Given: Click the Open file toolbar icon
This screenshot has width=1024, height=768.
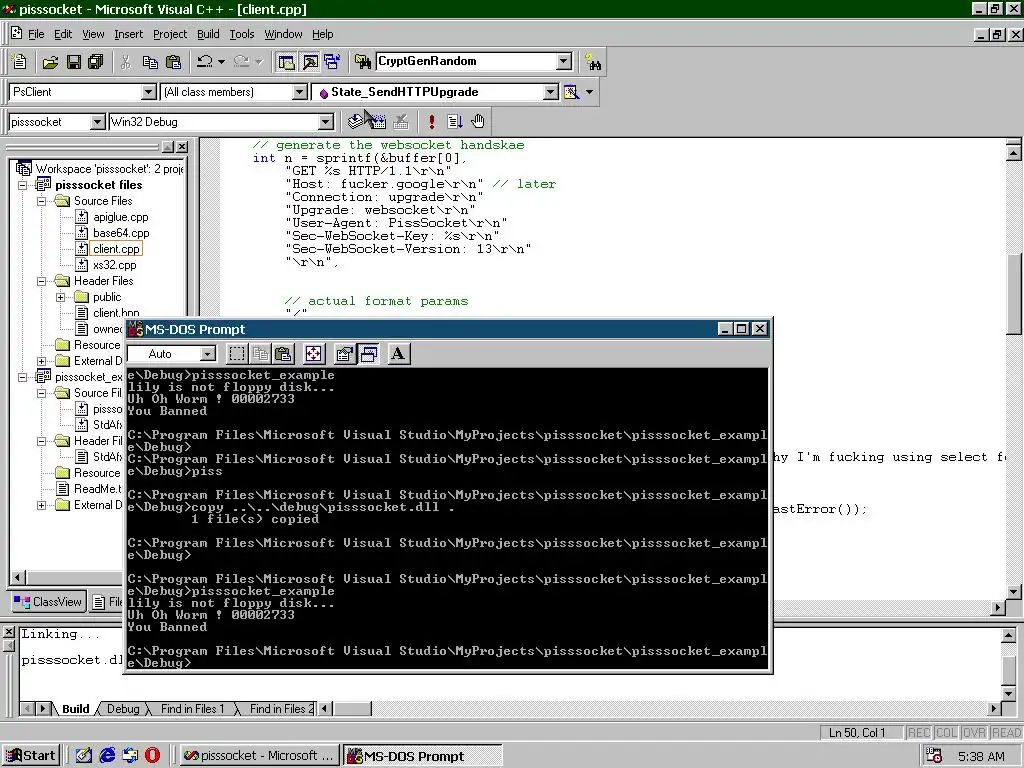Looking at the screenshot, I should tap(50, 62).
